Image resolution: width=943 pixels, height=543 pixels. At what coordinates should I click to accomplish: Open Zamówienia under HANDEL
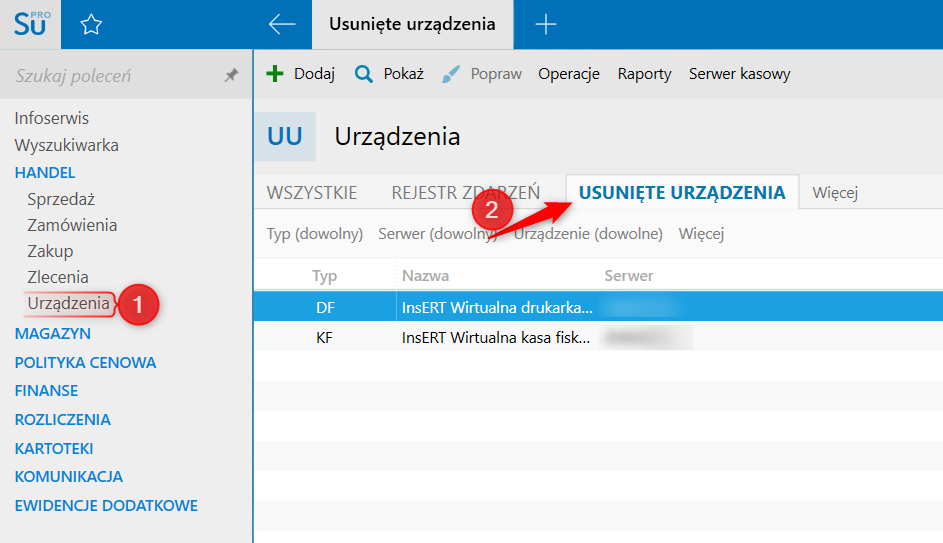pos(72,225)
